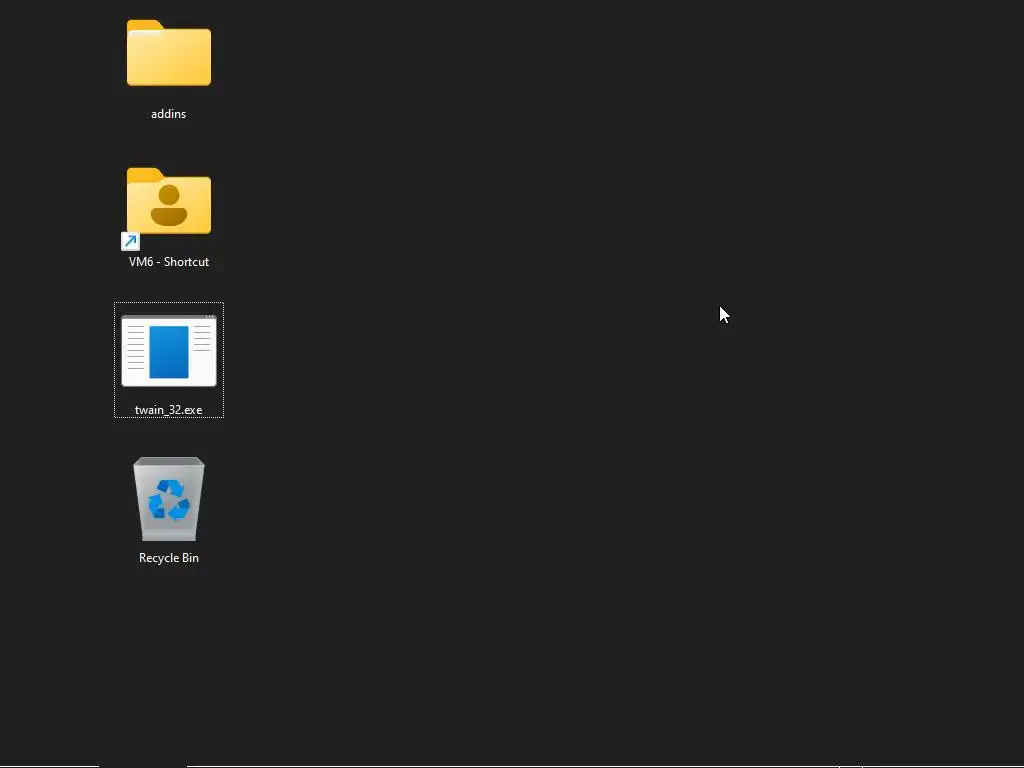The image size is (1024, 768).
Task: Click the "addins" label text
Action: point(168,114)
